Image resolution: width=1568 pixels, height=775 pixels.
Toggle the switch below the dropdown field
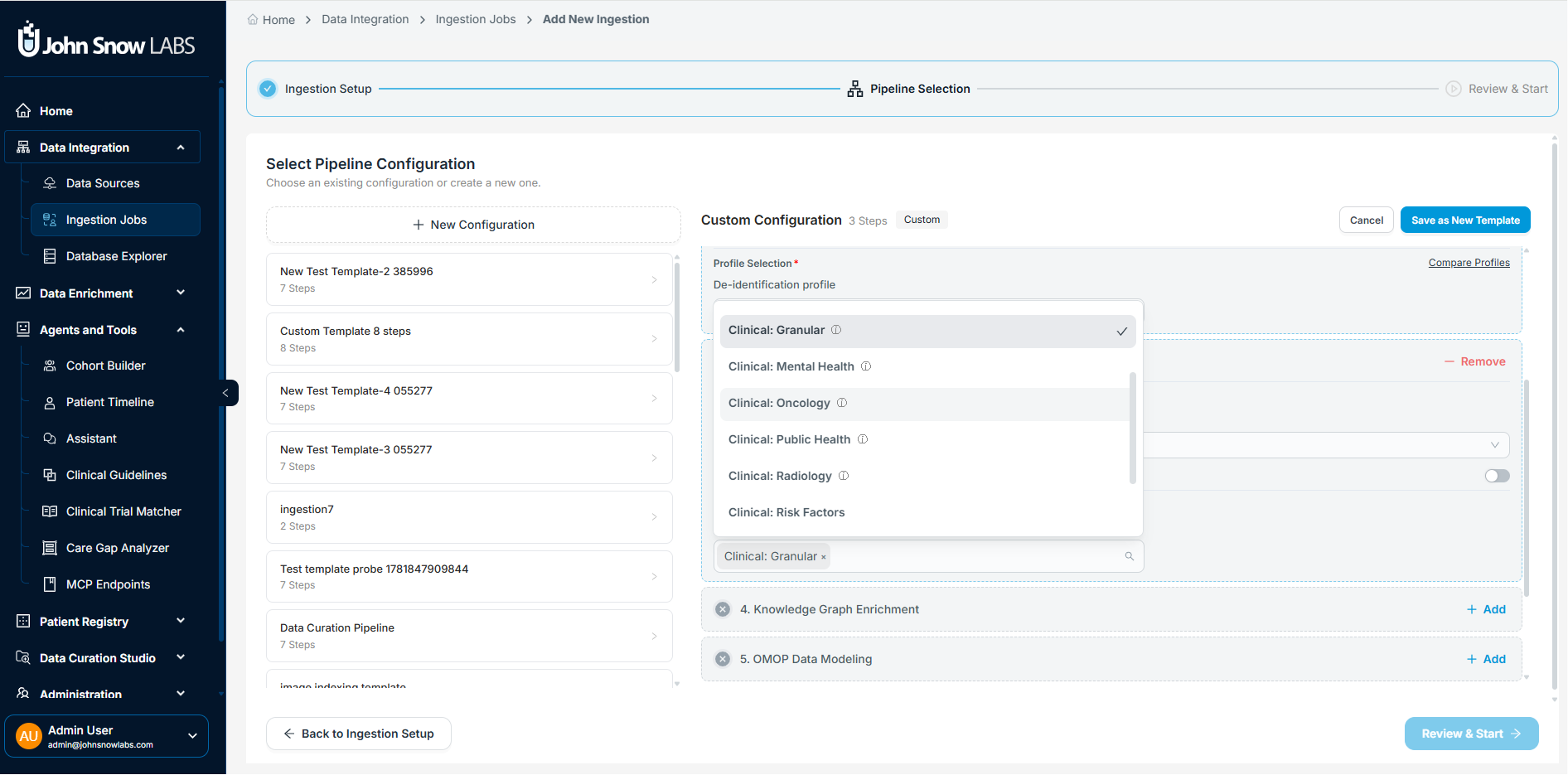tap(1497, 476)
